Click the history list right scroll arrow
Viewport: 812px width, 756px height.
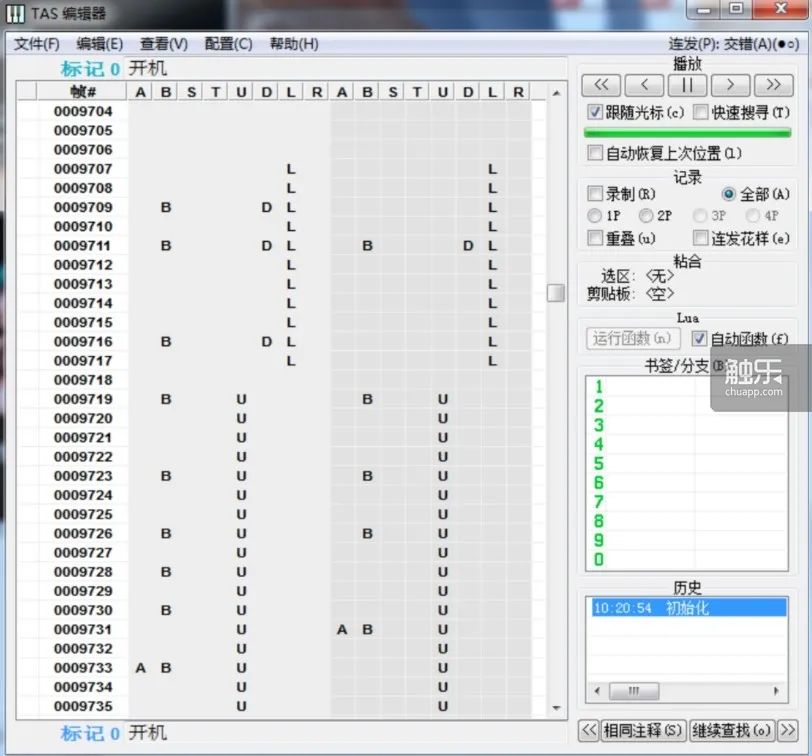[x=776, y=691]
